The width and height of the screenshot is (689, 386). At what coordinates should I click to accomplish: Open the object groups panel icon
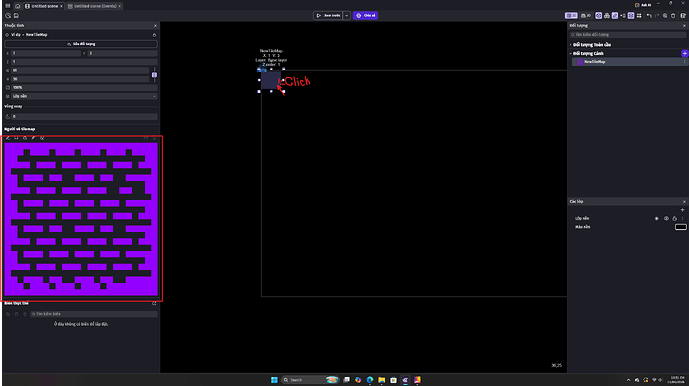click(x=607, y=15)
